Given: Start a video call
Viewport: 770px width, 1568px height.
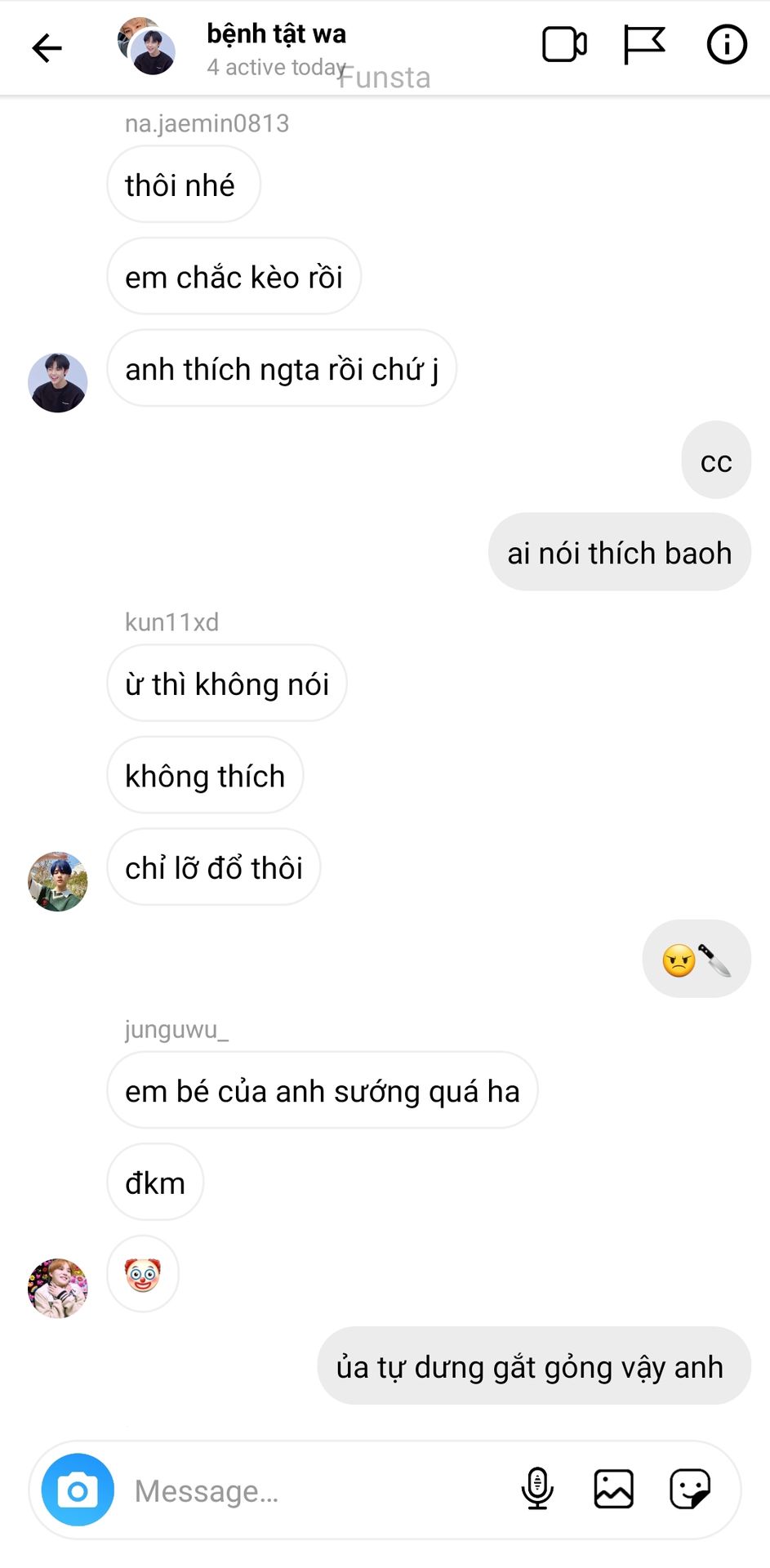Looking at the screenshot, I should [564, 45].
